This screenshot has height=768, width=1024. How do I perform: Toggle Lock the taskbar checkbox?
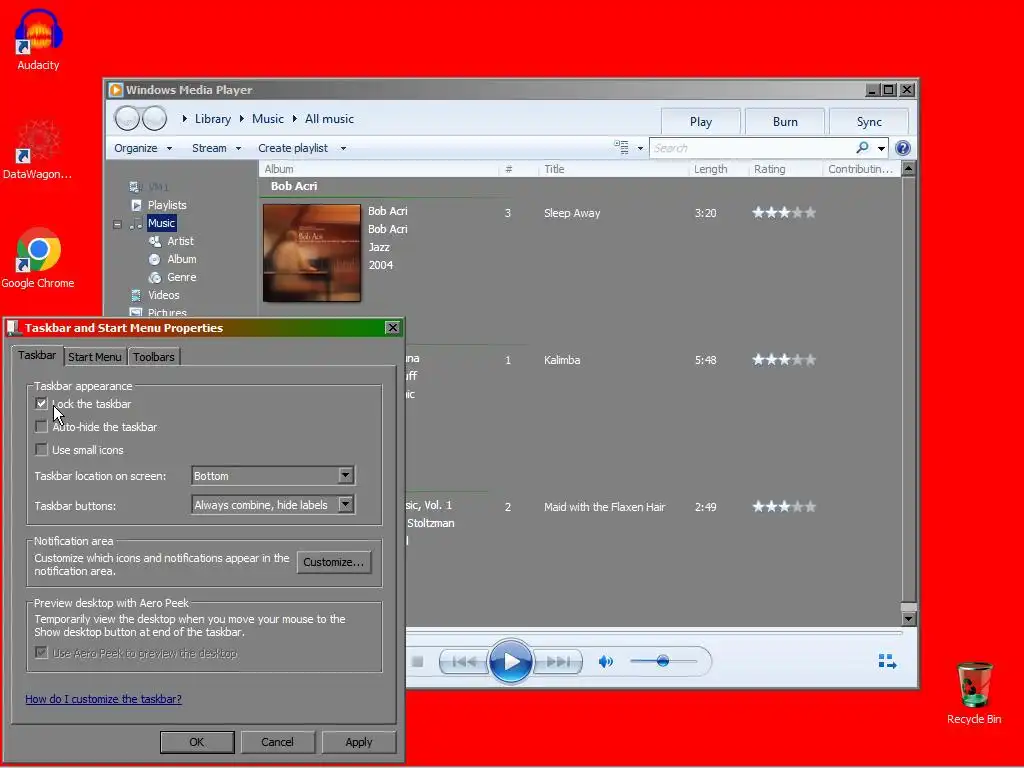point(41,404)
